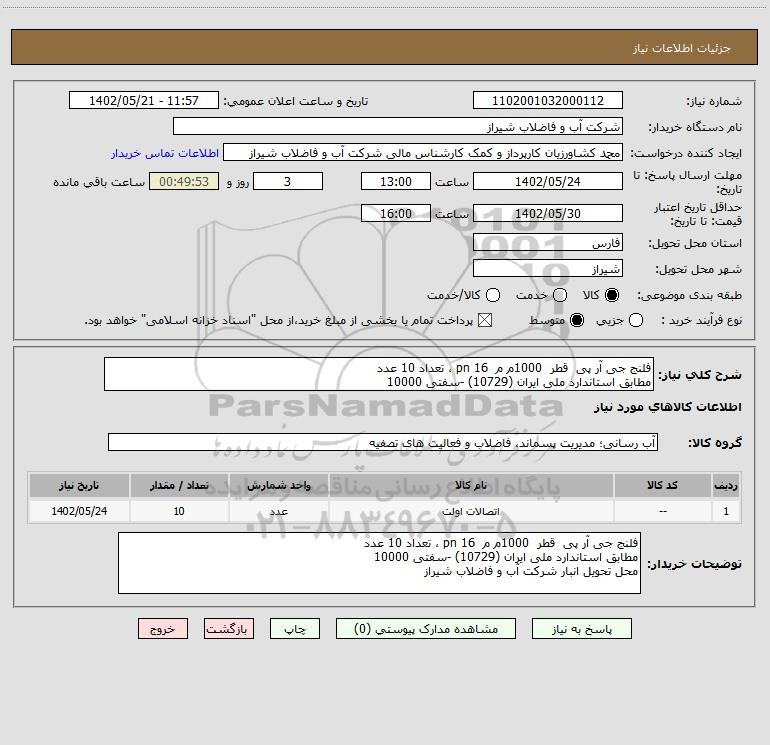Click the deadline time 13:00 field
The width and height of the screenshot is (770, 745).
click(x=396, y=181)
